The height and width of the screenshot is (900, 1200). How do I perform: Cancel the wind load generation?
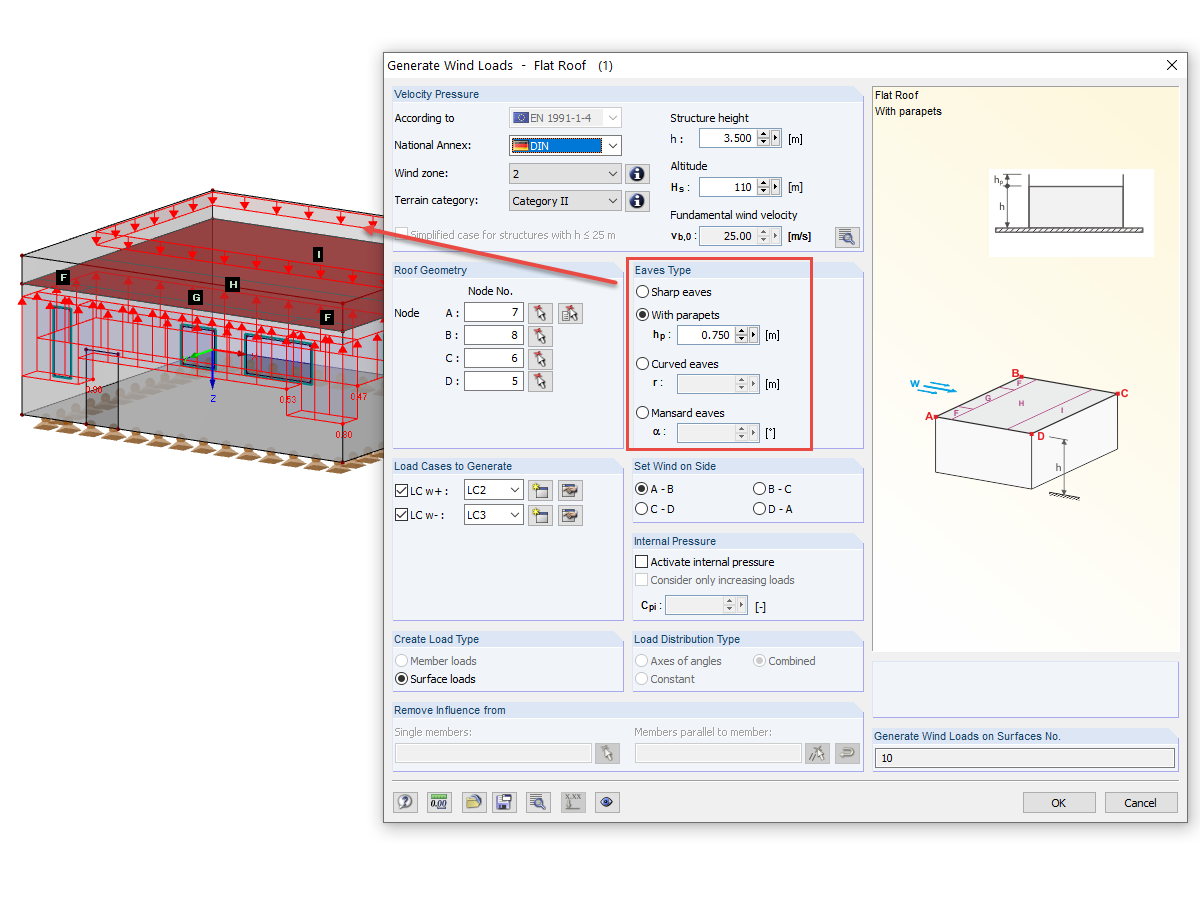coord(1140,802)
